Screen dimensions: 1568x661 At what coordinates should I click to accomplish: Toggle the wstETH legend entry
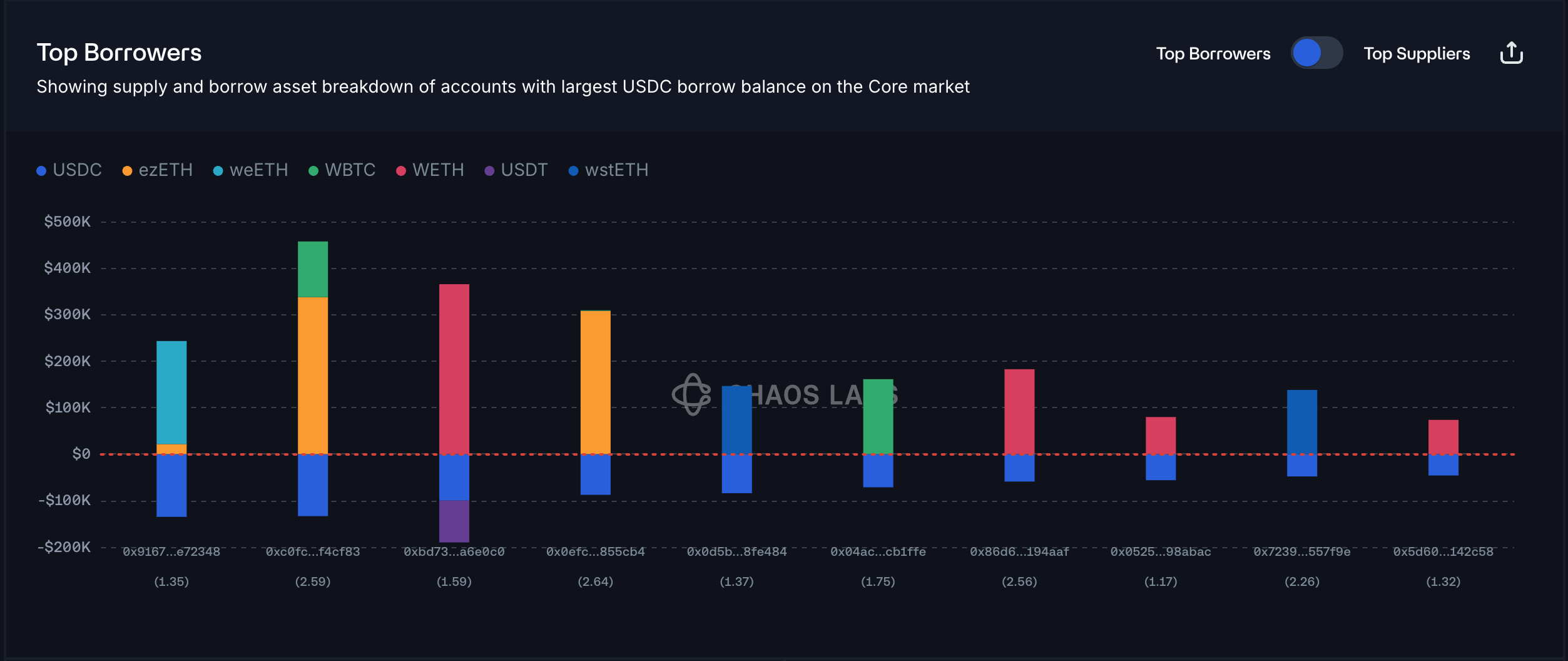pos(609,170)
